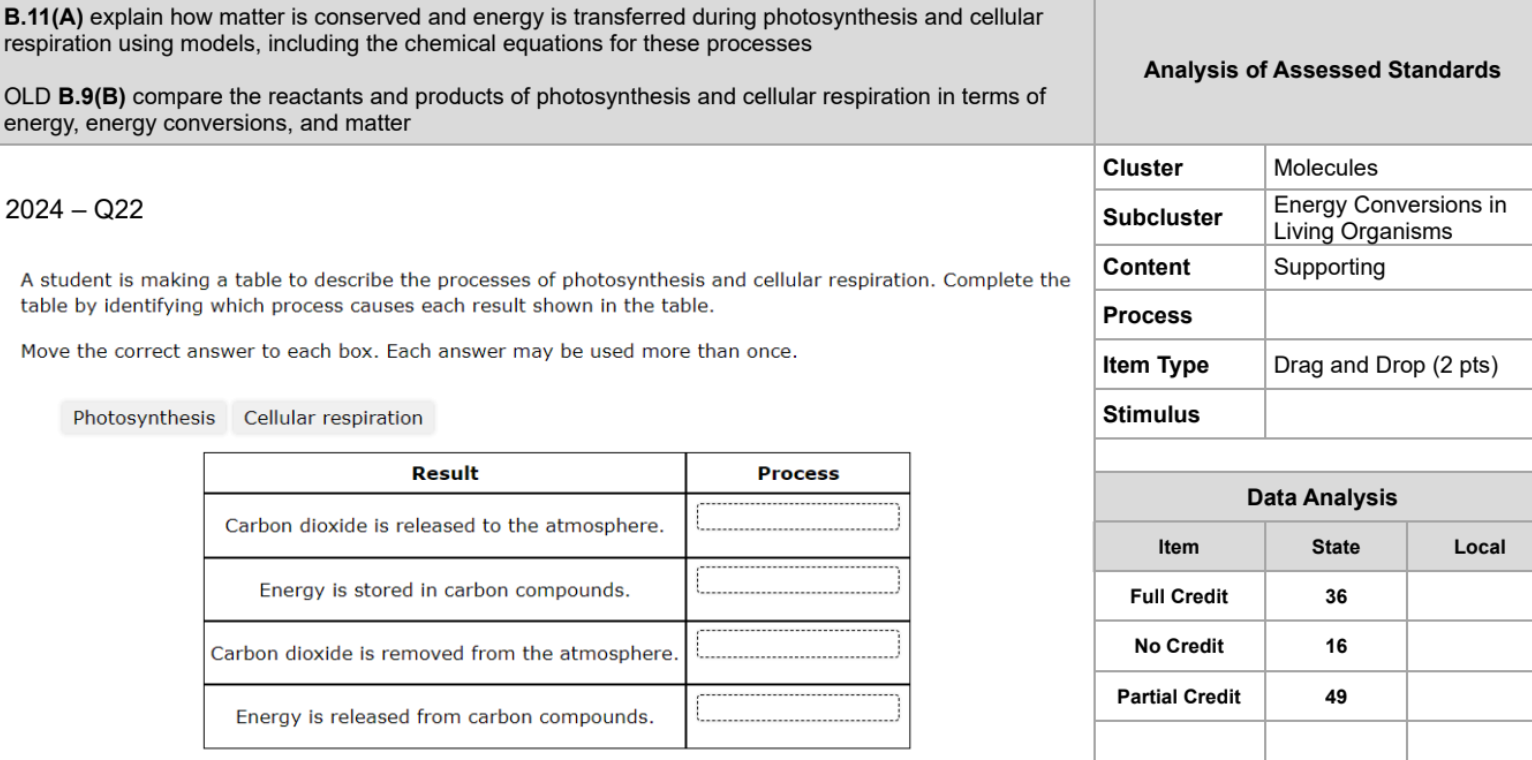Click the Cluster value Molecules cell
Viewport: 1532px width, 760px height.
pos(1398,168)
